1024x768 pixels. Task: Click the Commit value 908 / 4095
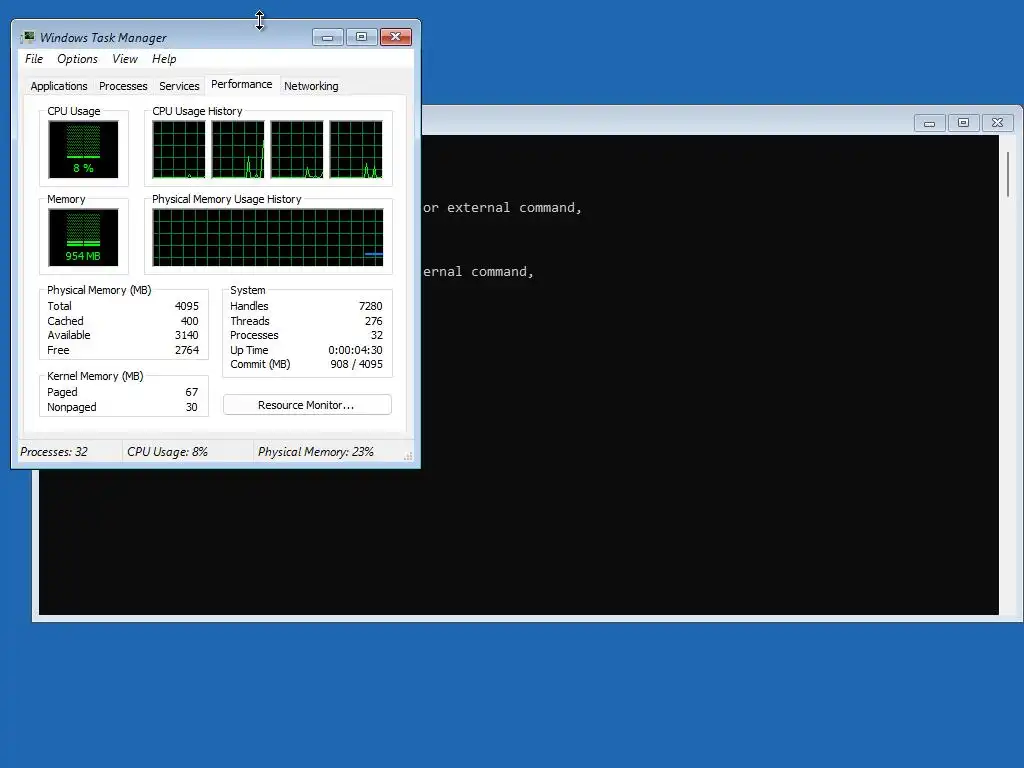click(357, 364)
